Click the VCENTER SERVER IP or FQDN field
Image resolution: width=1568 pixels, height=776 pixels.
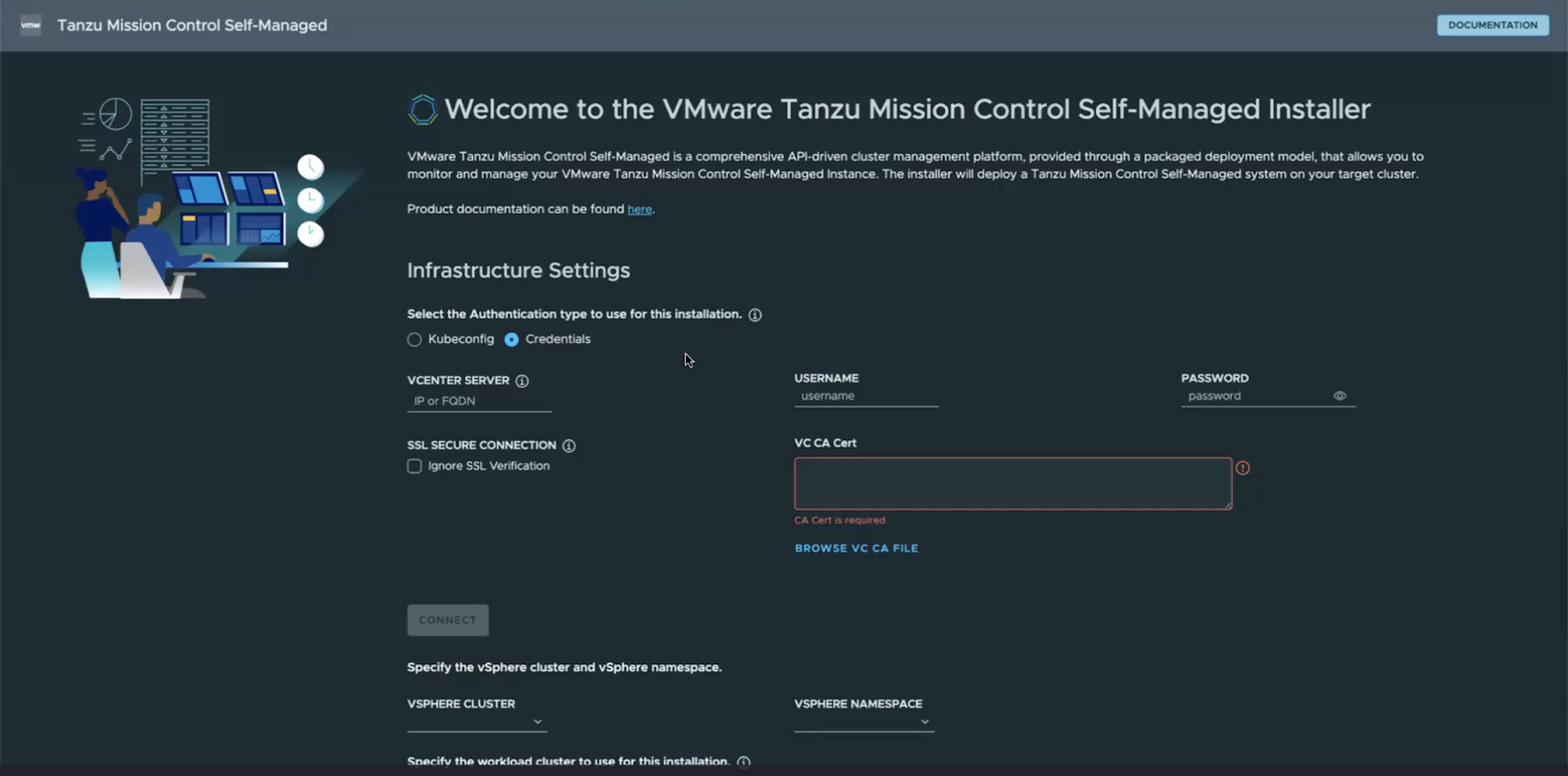point(479,402)
